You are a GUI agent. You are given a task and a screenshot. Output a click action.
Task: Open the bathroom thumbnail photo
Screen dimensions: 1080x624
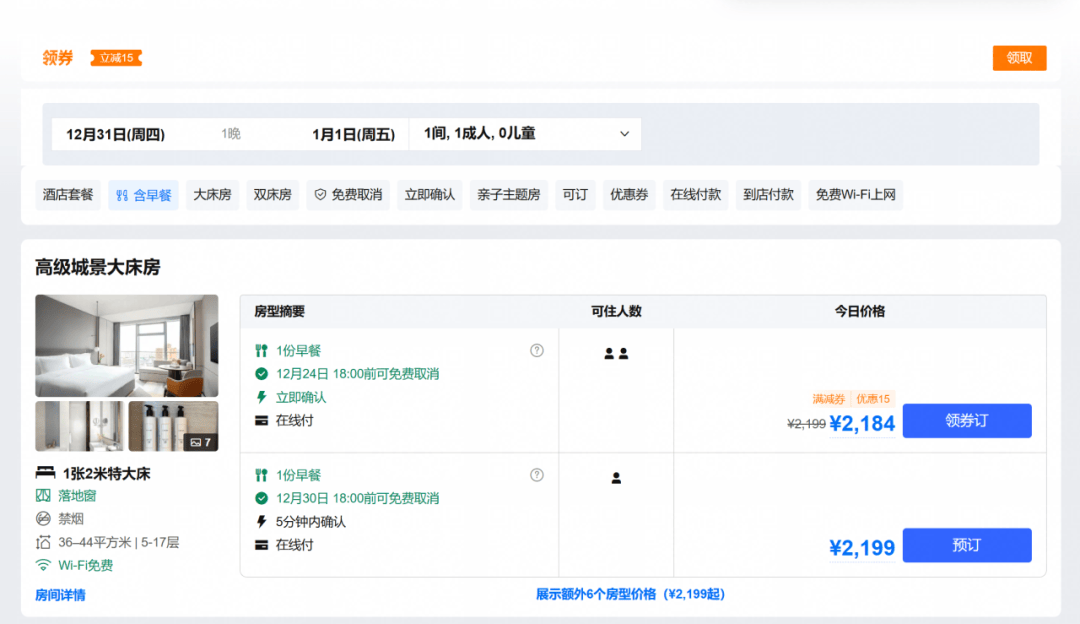pos(79,426)
